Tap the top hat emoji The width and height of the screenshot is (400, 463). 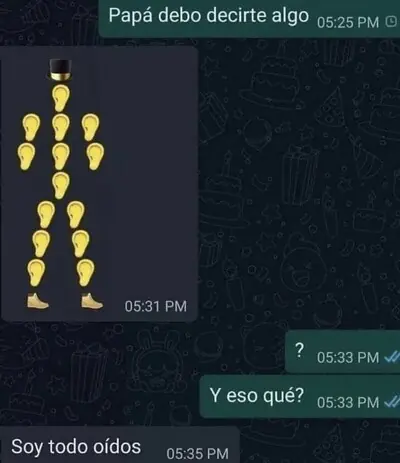coord(60,70)
